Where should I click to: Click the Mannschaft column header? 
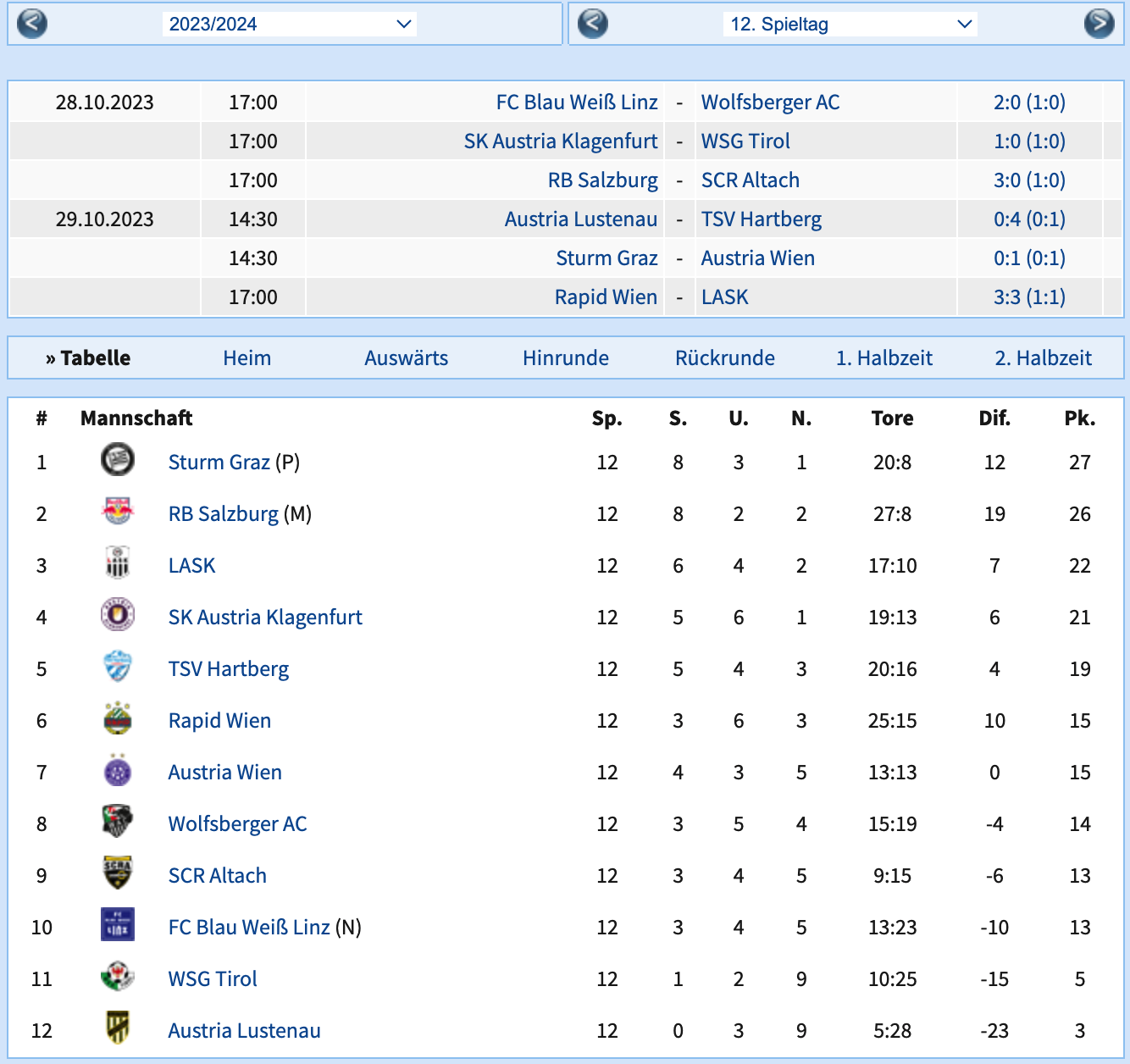point(136,418)
